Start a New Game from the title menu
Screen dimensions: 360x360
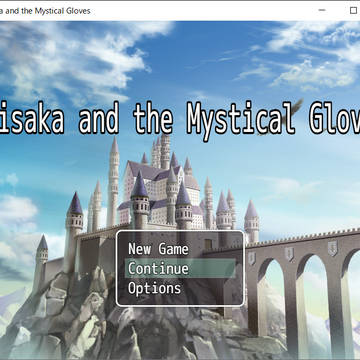pyautogui.click(x=180, y=249)
